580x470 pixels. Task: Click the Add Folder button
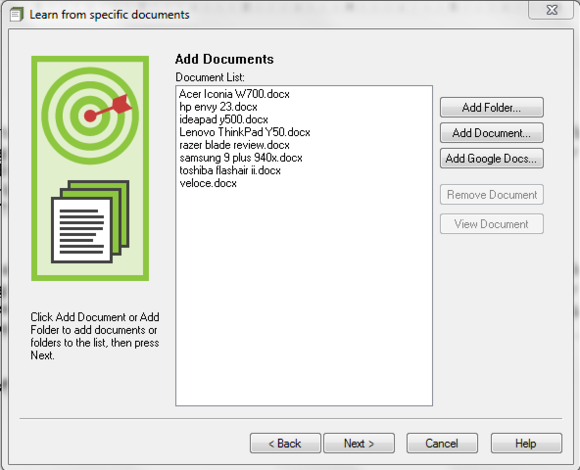pos(492,108)
